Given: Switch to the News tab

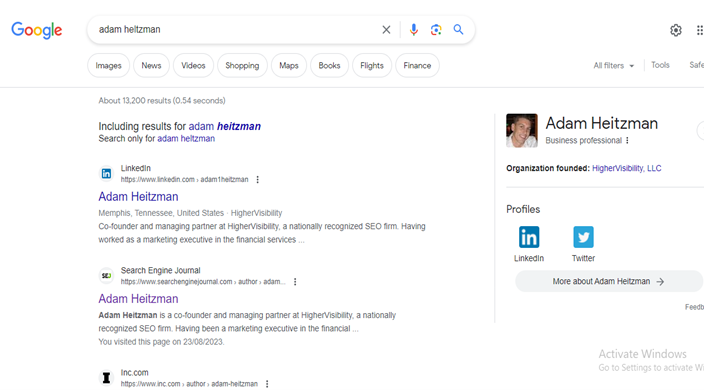Looking at the screenshot, I should coord(151,66).
